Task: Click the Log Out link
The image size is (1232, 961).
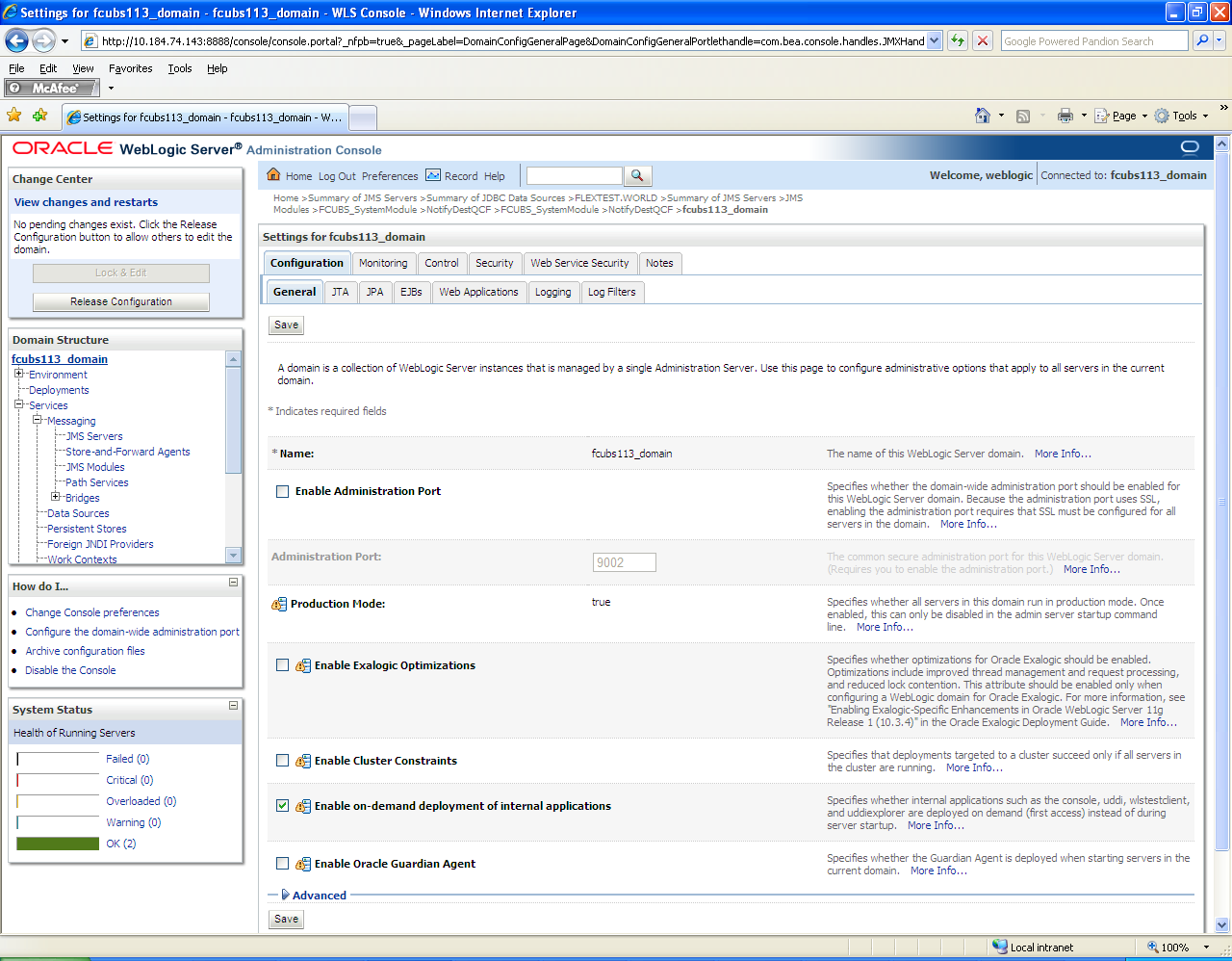Action: pos(337,176)
